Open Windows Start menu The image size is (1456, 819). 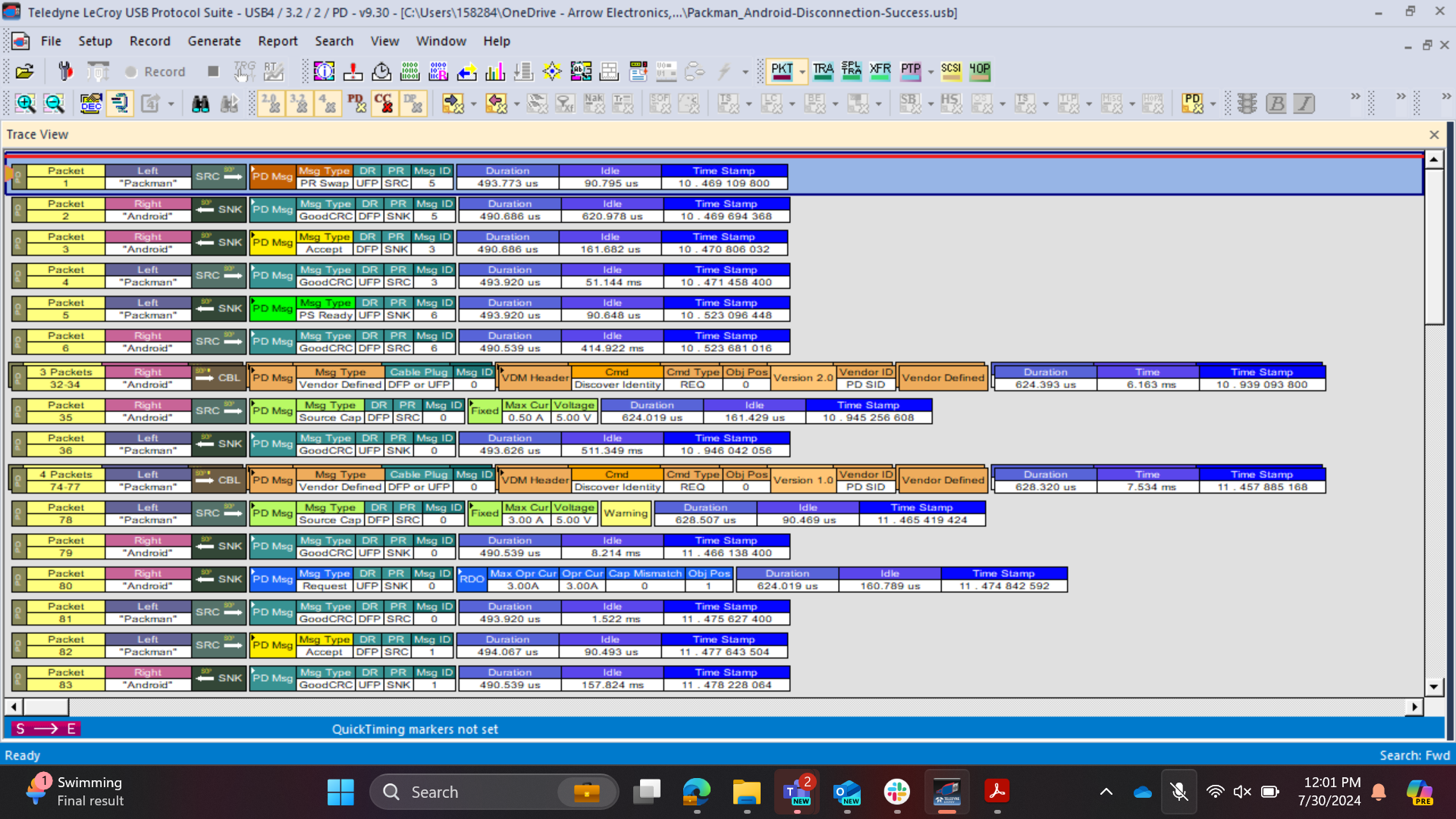340,792
